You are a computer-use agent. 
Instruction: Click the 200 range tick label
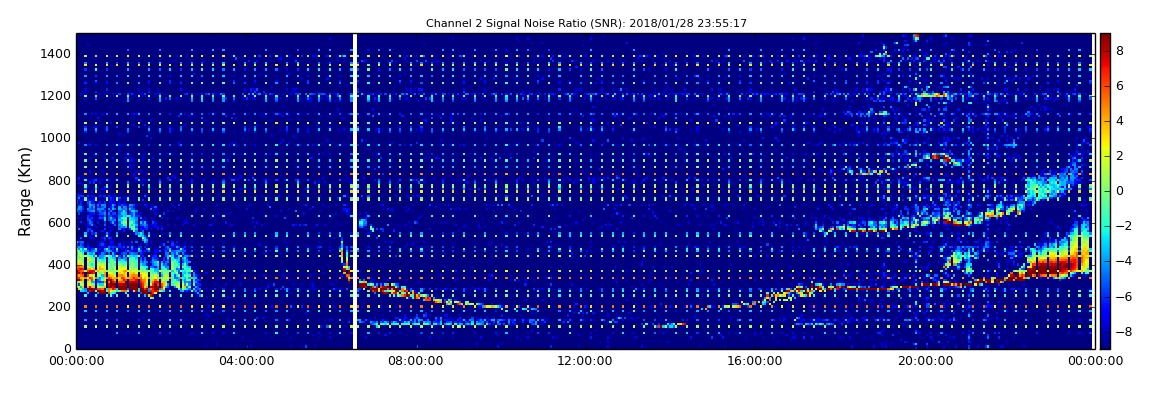(x=61, y=307)
